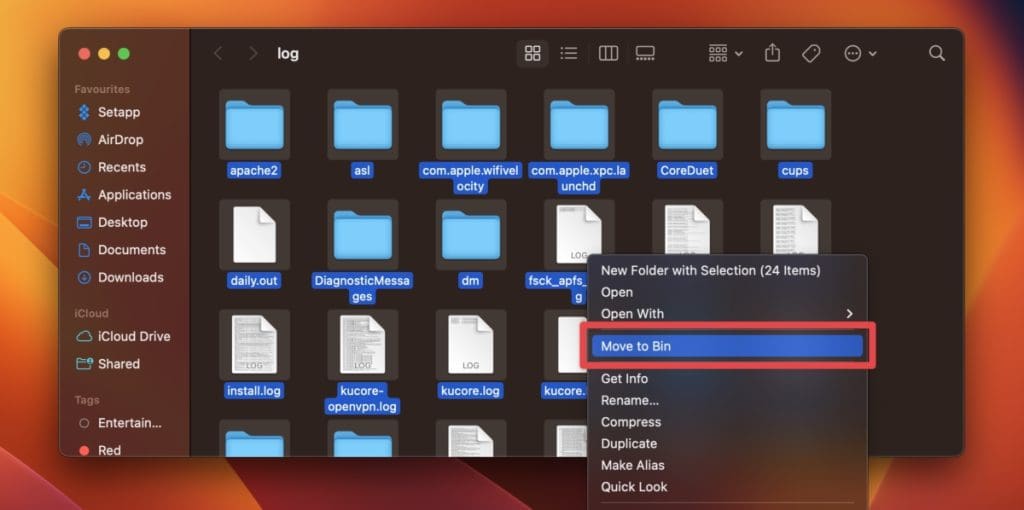Screen dimensions: 1024x510
Task: Go back with the left chevron
Action: pos(218,53)
